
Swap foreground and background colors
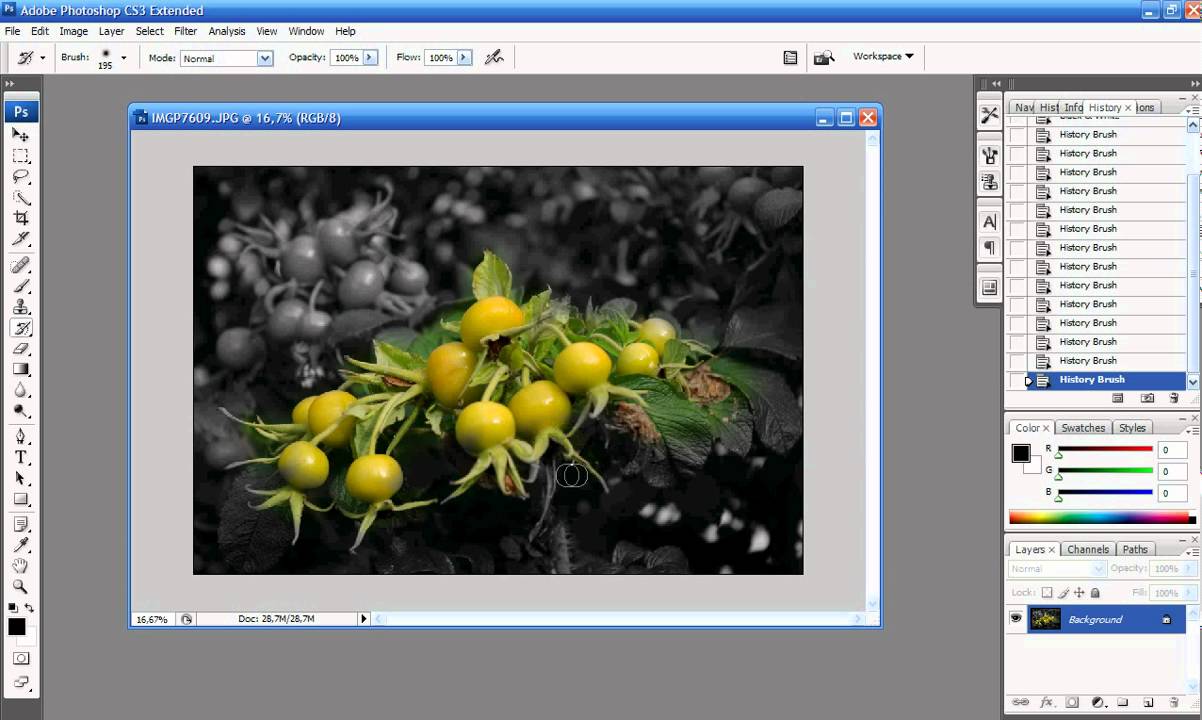tap(30, 608)
